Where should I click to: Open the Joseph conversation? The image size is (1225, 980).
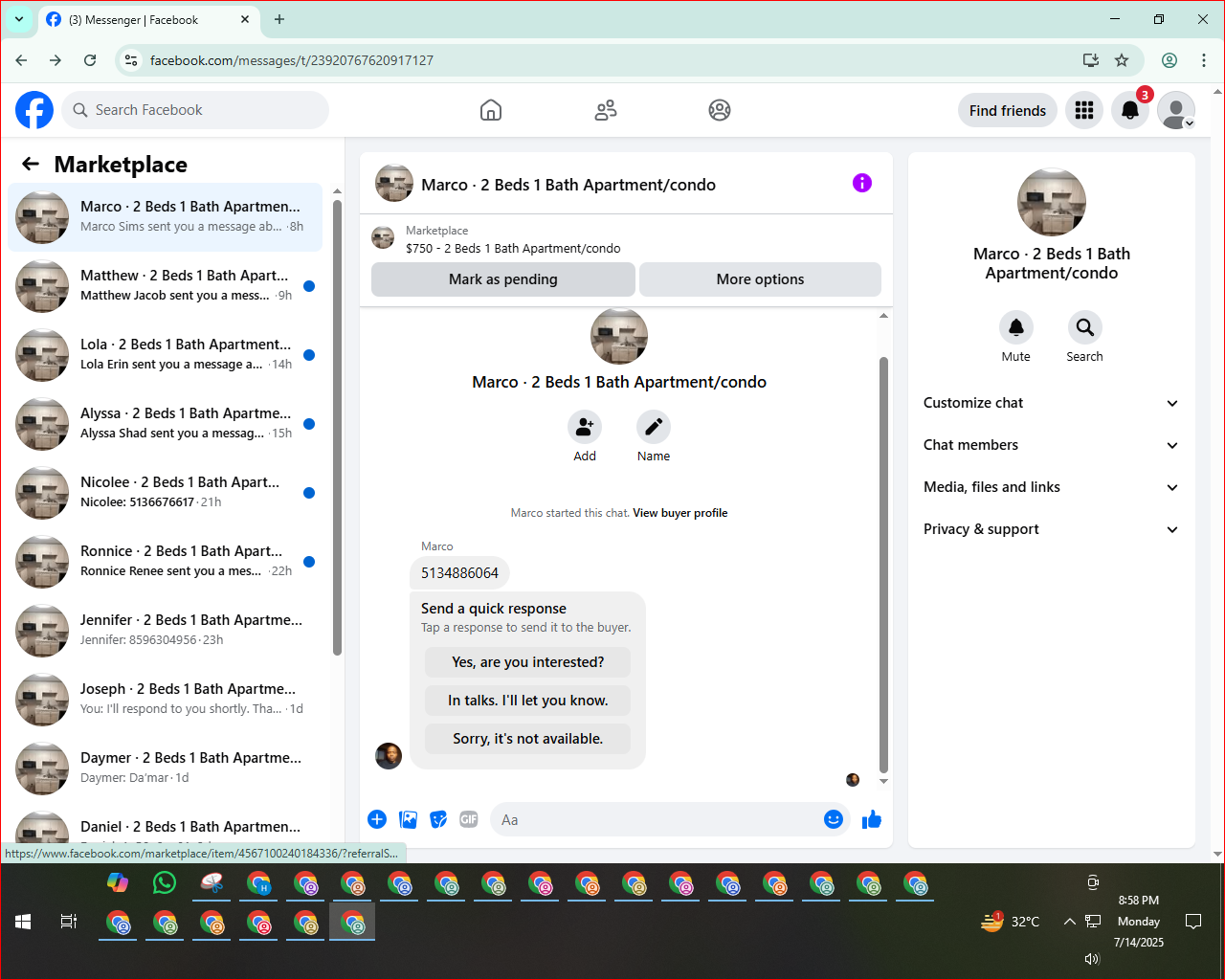[166, 700]
